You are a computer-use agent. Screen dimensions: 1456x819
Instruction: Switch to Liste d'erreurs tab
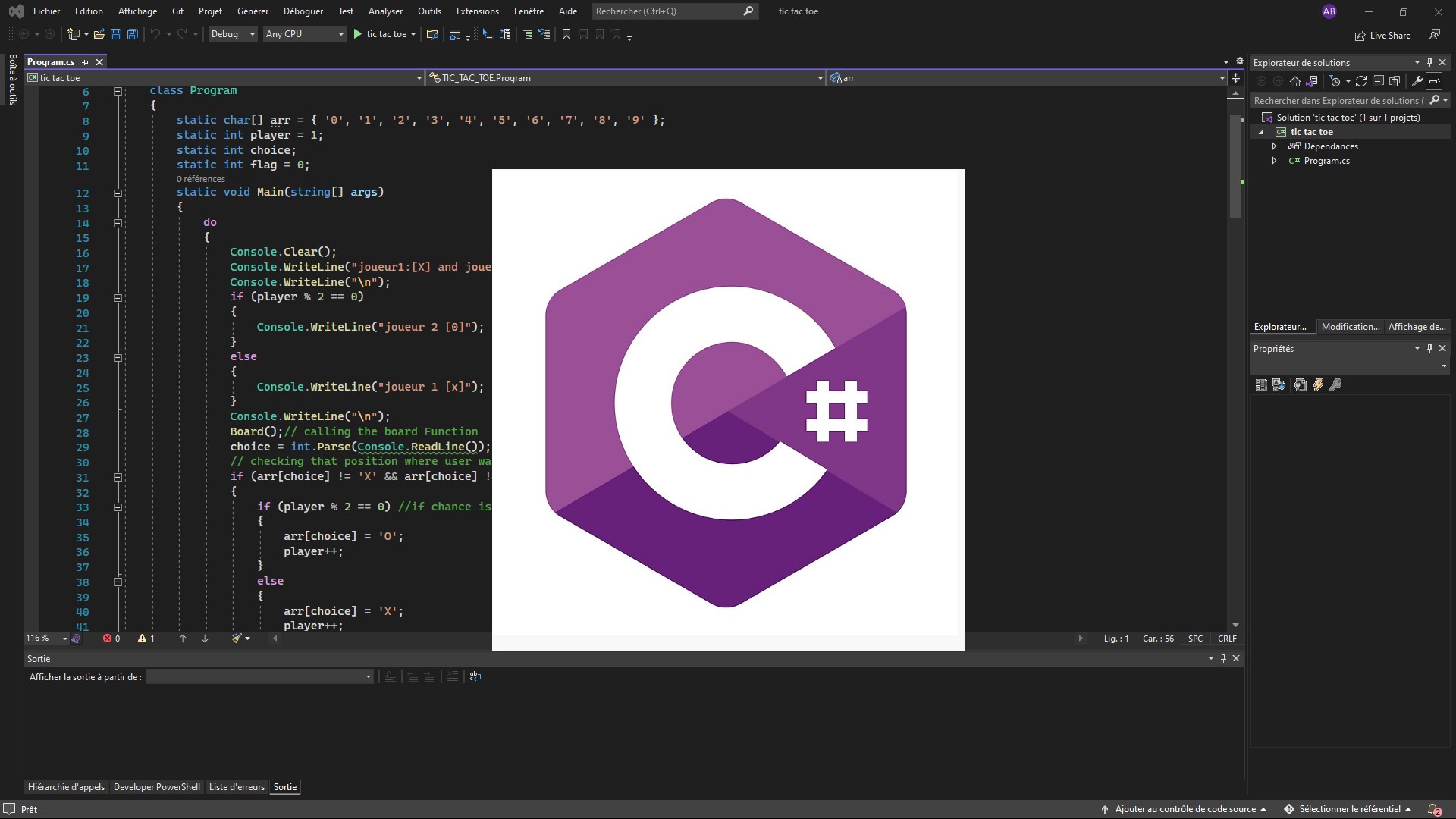237,787
